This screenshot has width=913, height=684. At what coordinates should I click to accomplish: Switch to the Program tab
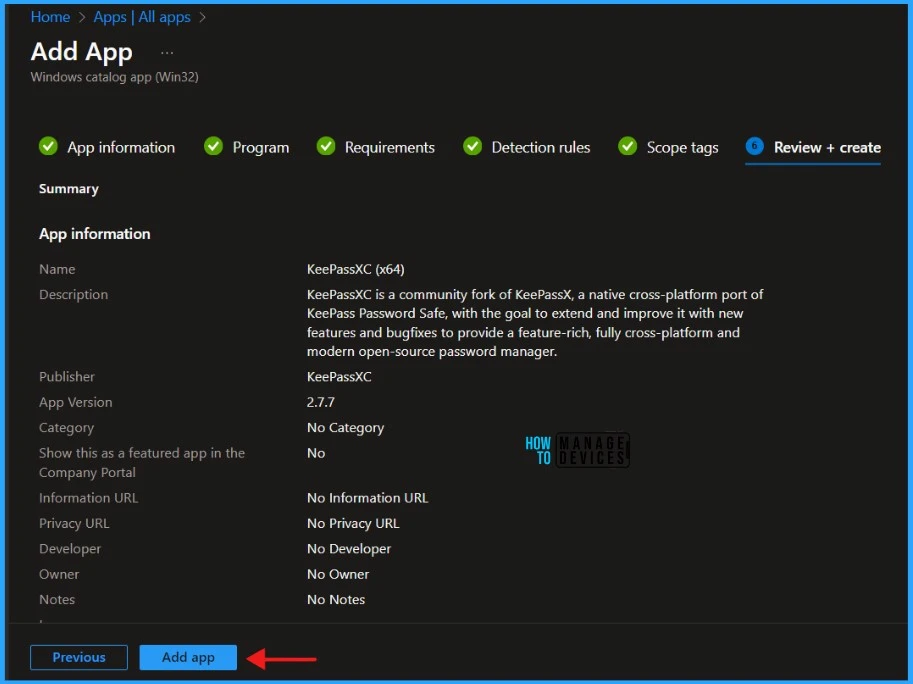point(261,148)
